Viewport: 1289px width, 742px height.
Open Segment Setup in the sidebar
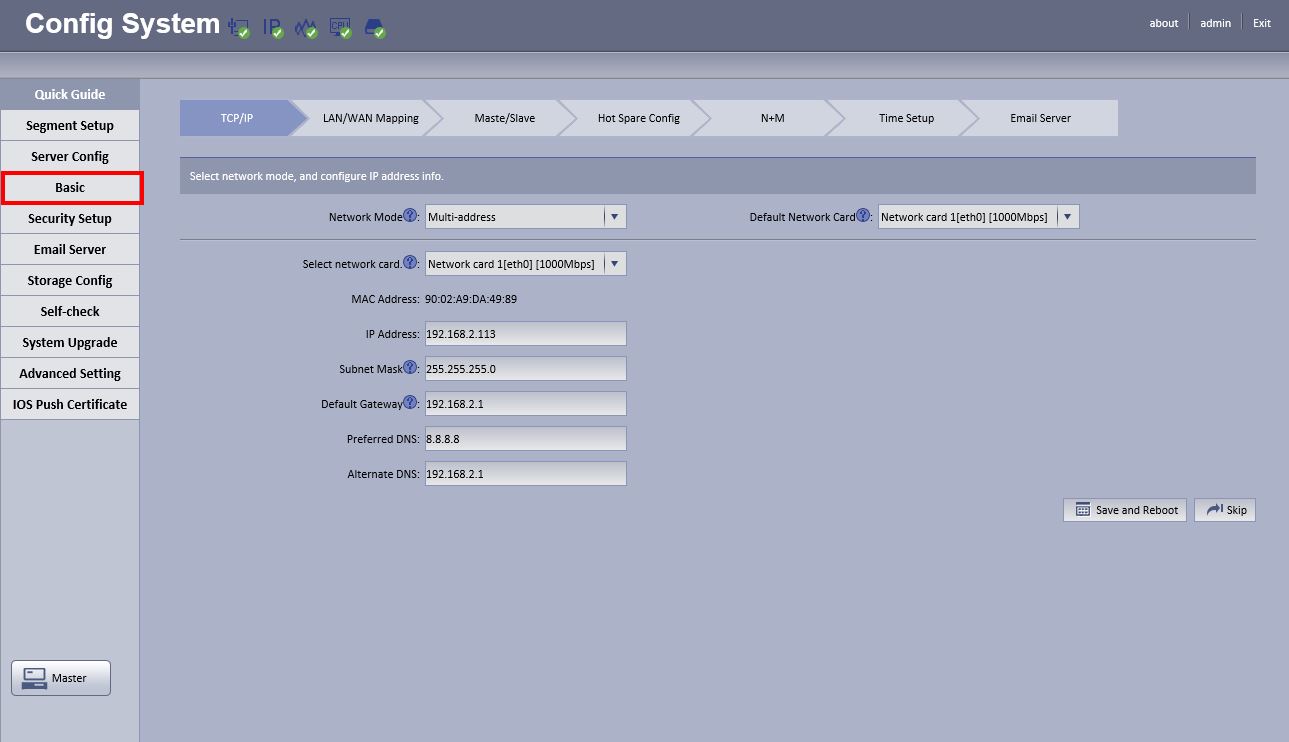tap(70, 126)
